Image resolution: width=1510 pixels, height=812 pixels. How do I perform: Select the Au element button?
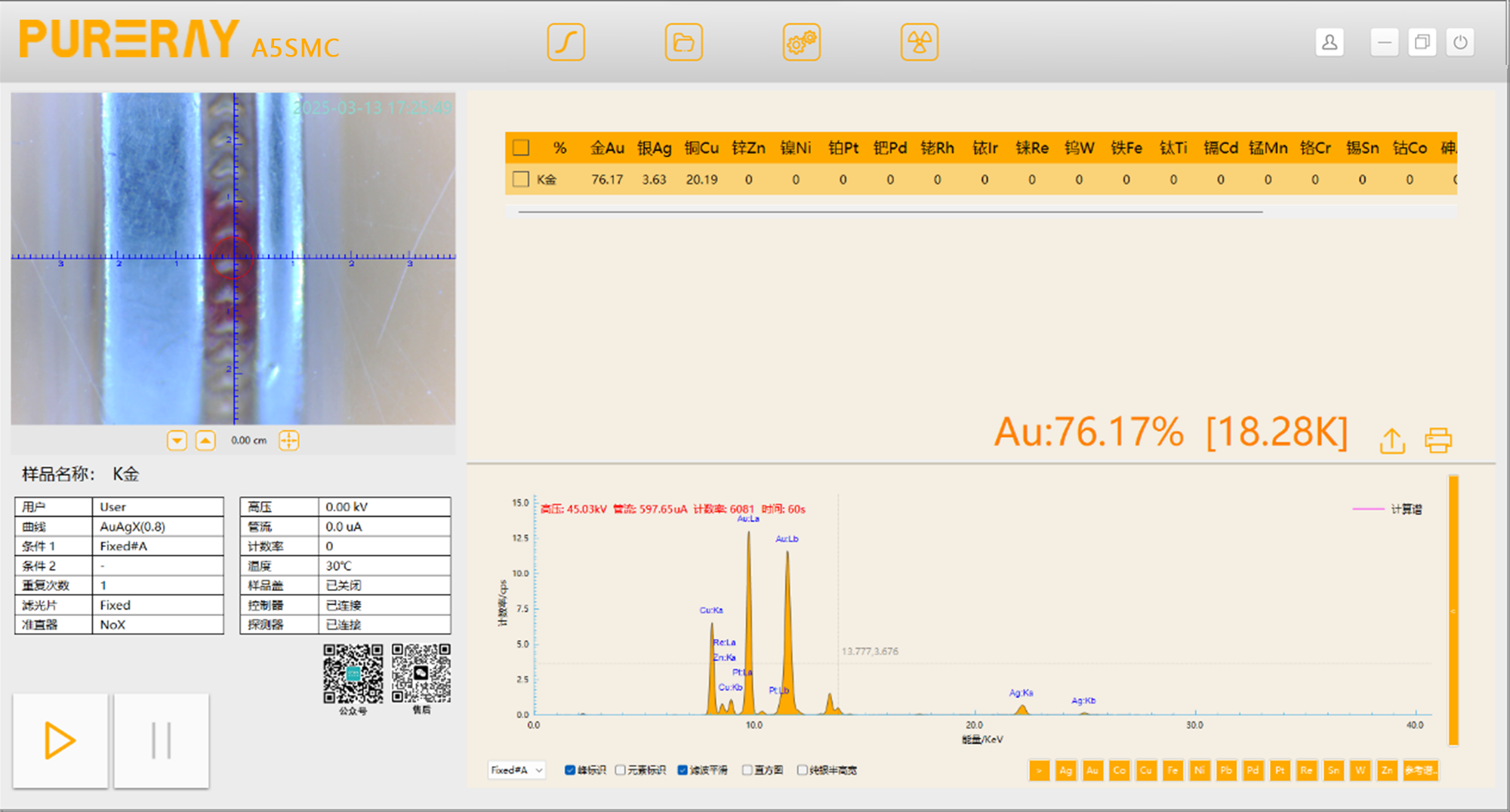pos(1092,770)
